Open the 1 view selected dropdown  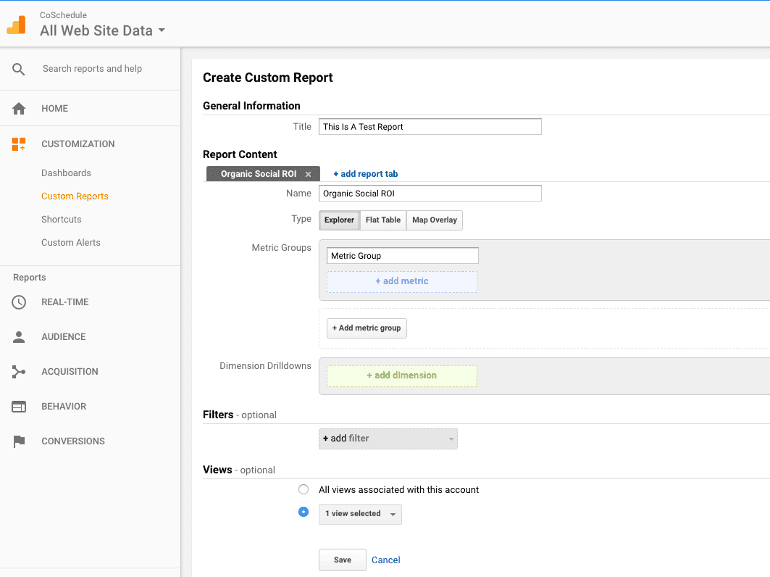pyautogui.click(x=360, y=514)
